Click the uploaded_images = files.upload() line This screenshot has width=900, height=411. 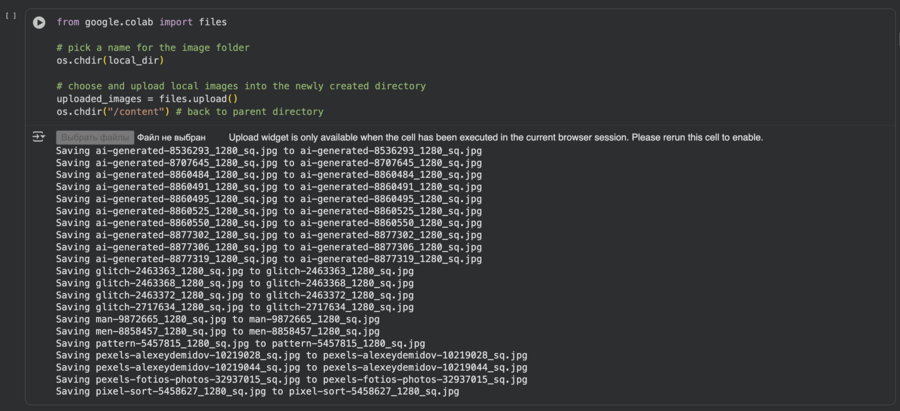pyautogui.click(x=147, y=99)
